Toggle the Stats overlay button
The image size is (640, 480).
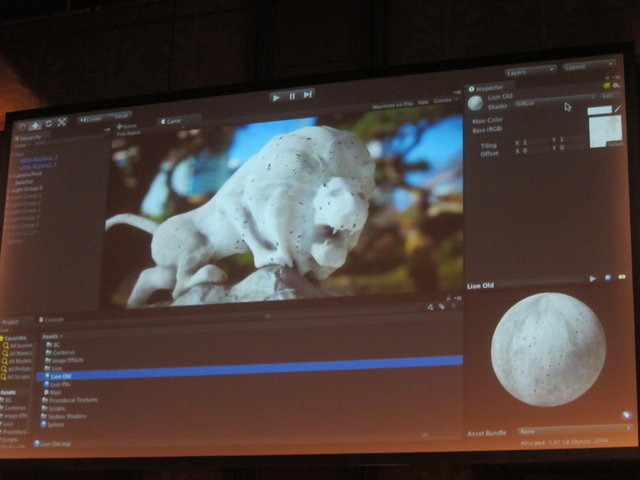[x=423, y=102]
